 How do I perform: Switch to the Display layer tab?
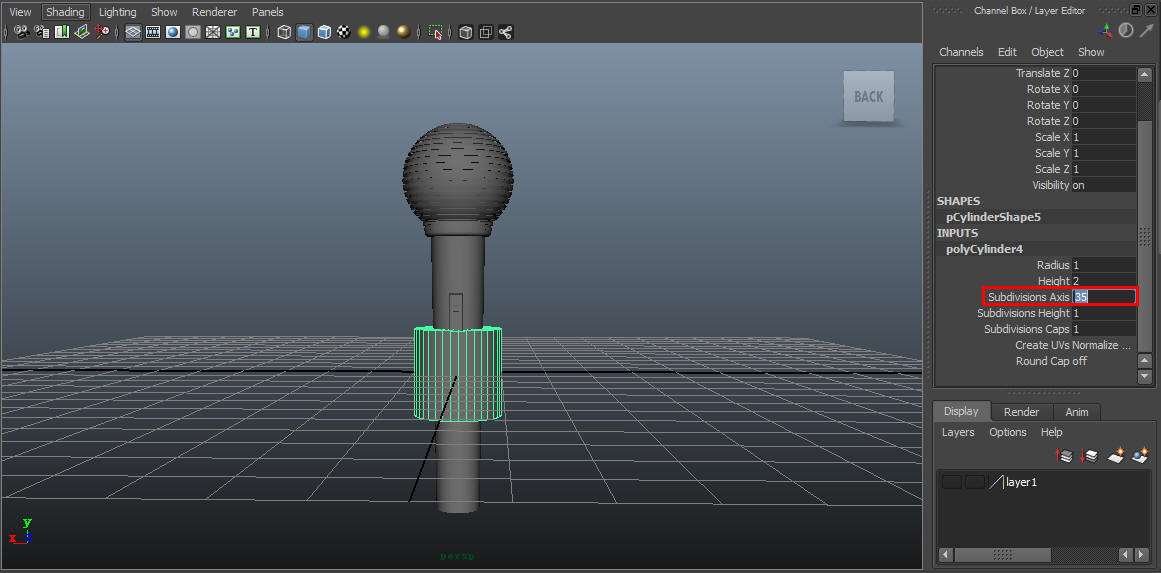pyautogui.click(x=960, y=412)
